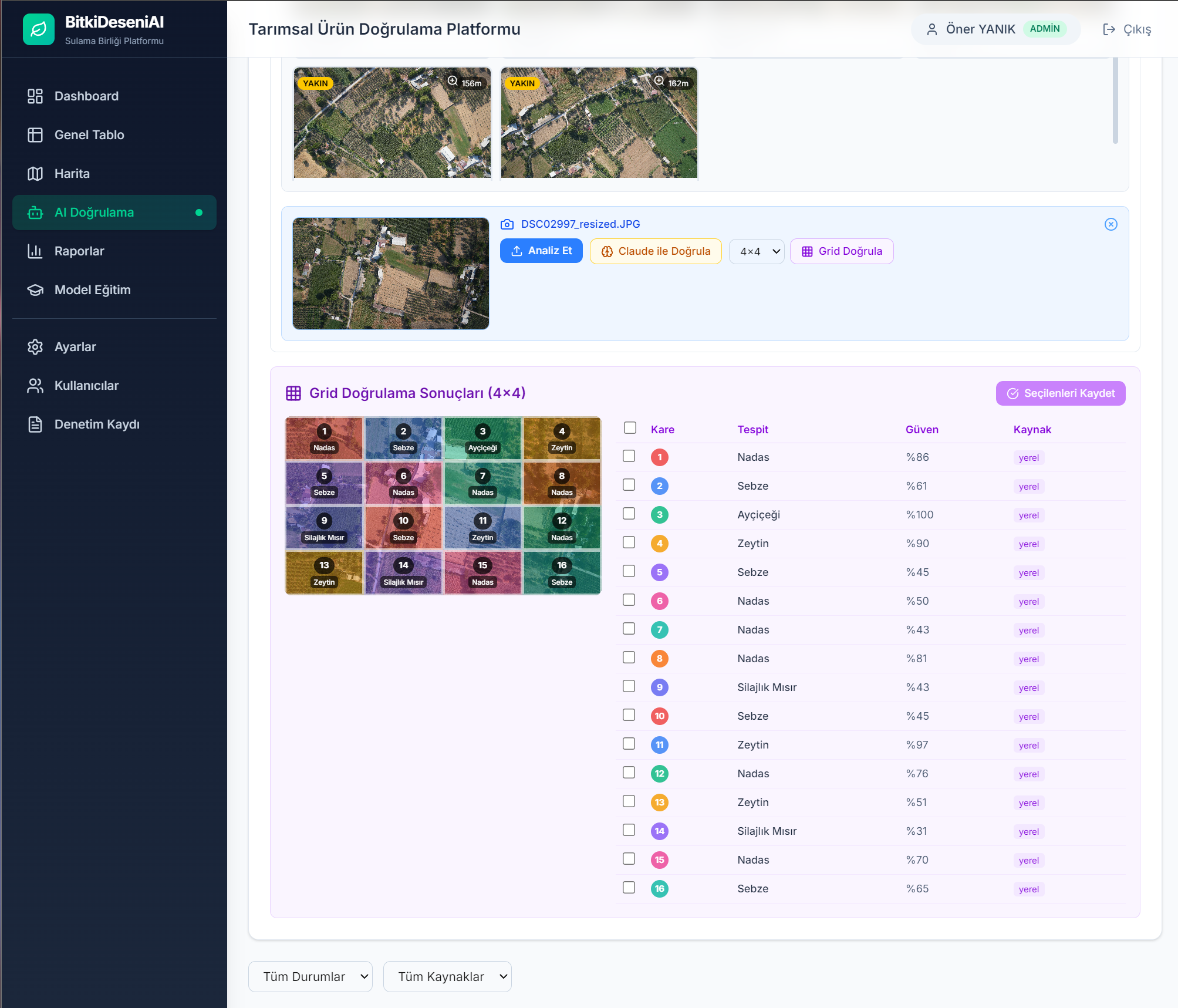Click the Grid Doğrula button
The image size is (1178, 1008).
842,251
